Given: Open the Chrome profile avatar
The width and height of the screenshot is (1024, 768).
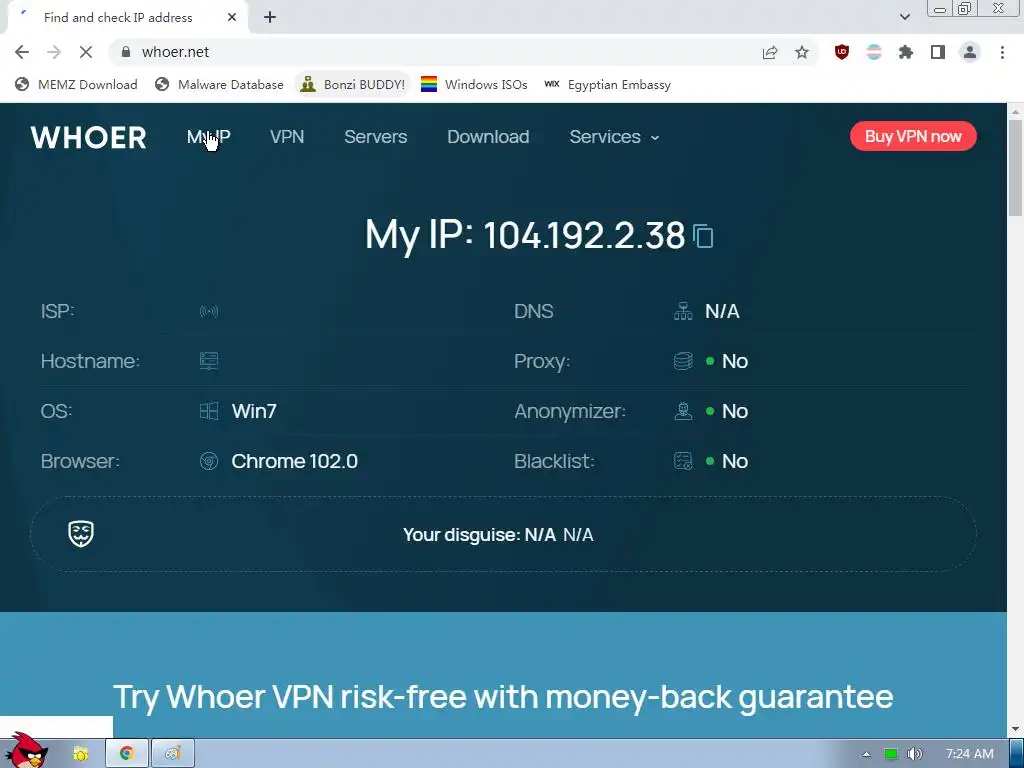Looking at the screenshot, I should (970, 52).
